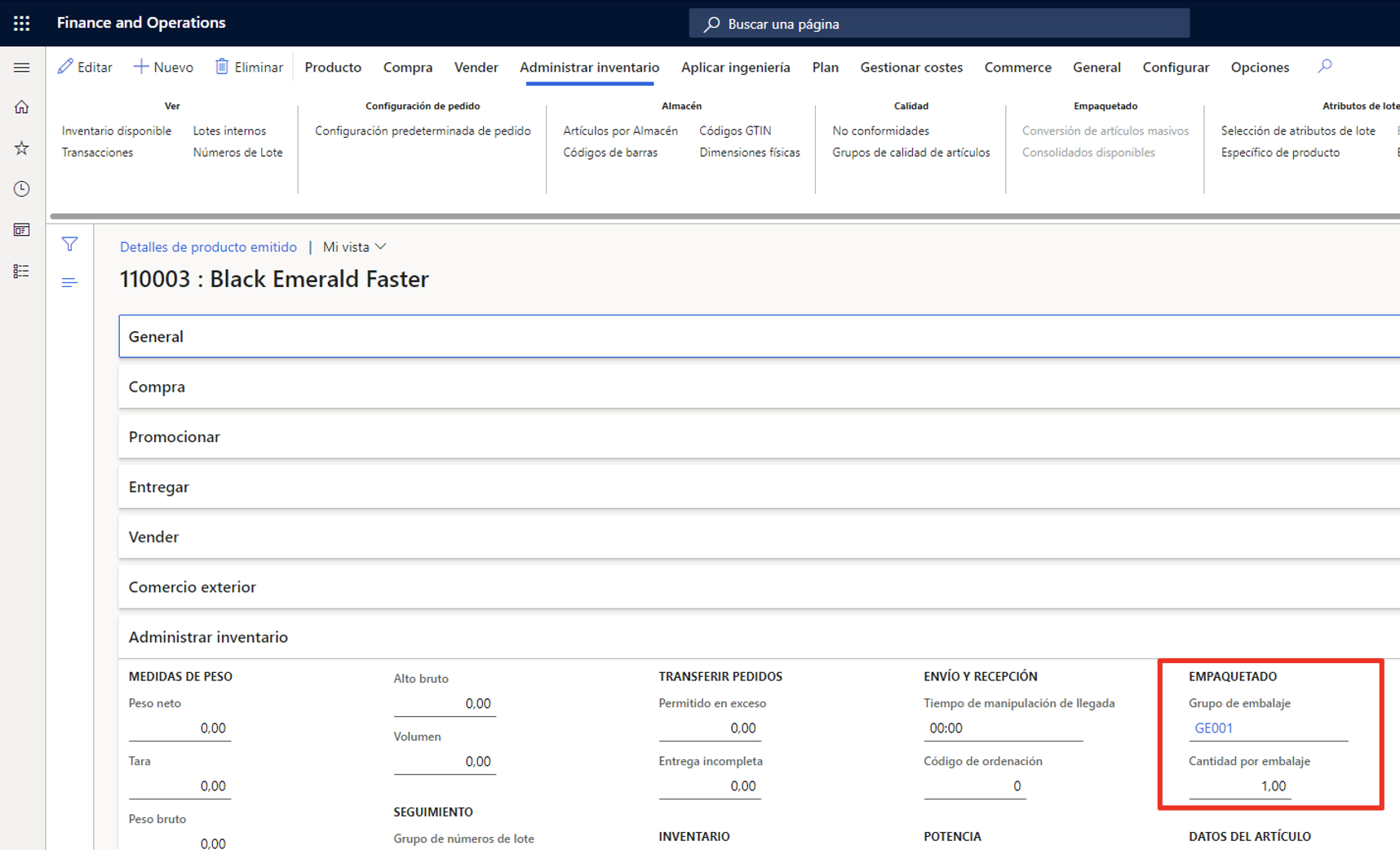Open Configuración predeterminada de pedido
Screen dimensions: 1400x850
423,131
